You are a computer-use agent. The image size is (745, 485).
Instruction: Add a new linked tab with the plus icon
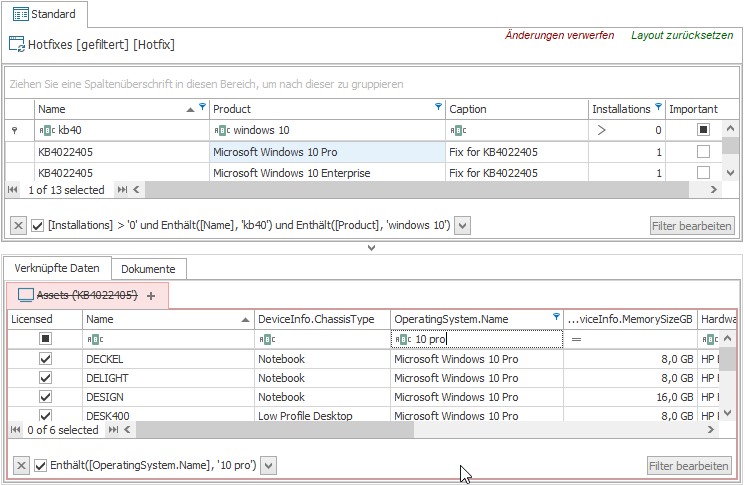point(151,296)
